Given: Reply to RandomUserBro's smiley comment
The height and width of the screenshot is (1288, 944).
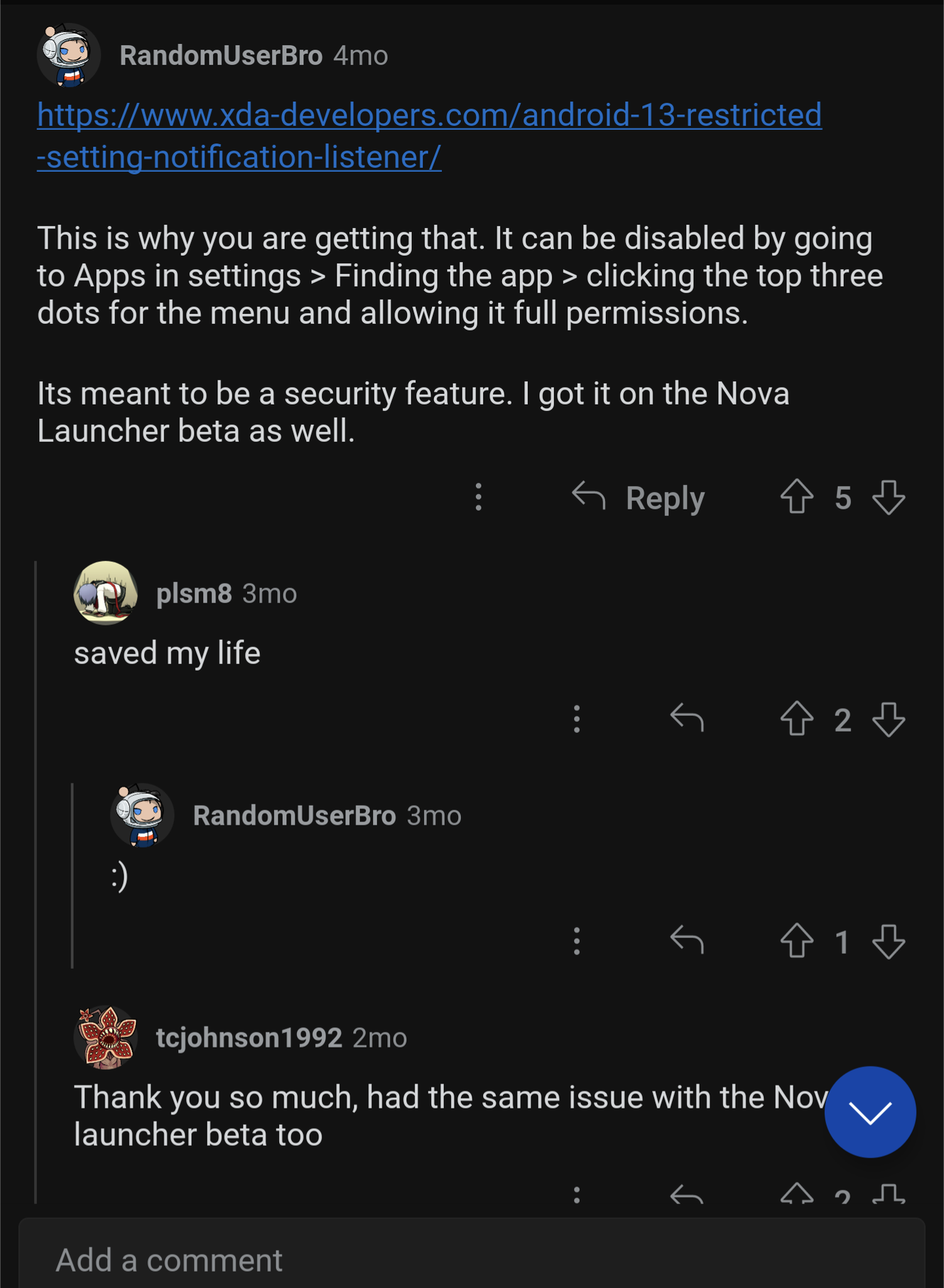Looking at the screenshot, I should [x=687, y=941].
